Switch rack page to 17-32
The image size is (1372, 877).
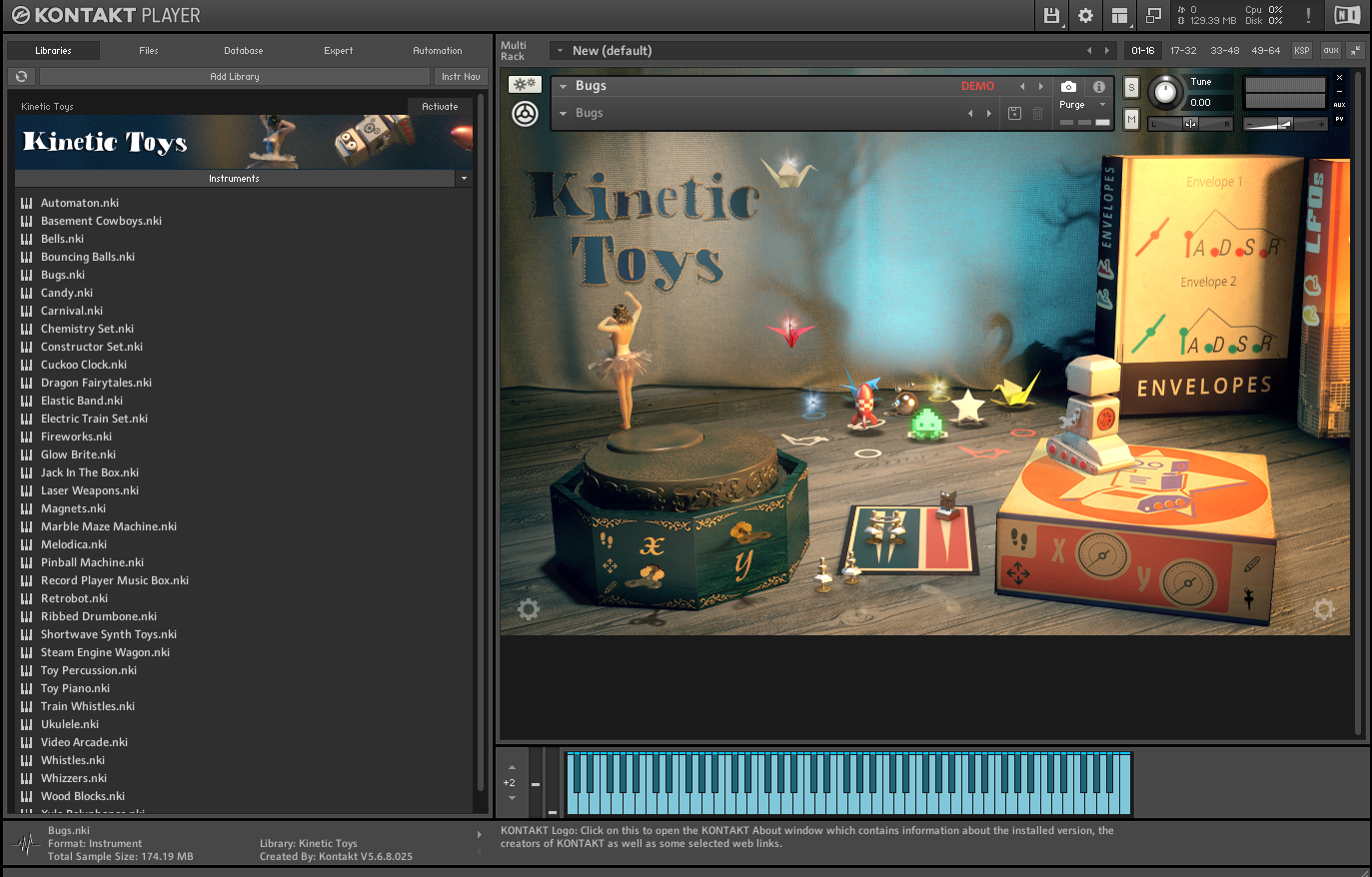(x=1183, y=50)
